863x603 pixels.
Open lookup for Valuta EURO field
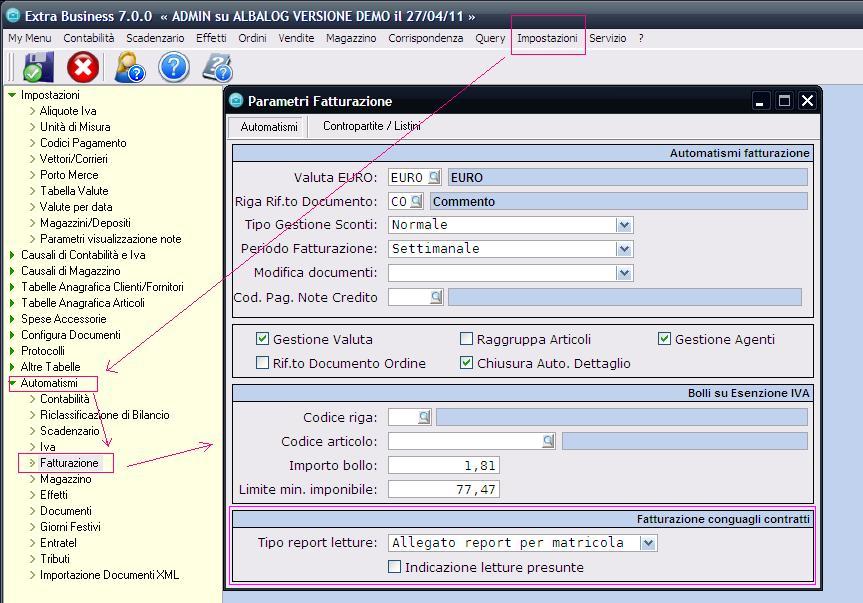pos(434,177)
